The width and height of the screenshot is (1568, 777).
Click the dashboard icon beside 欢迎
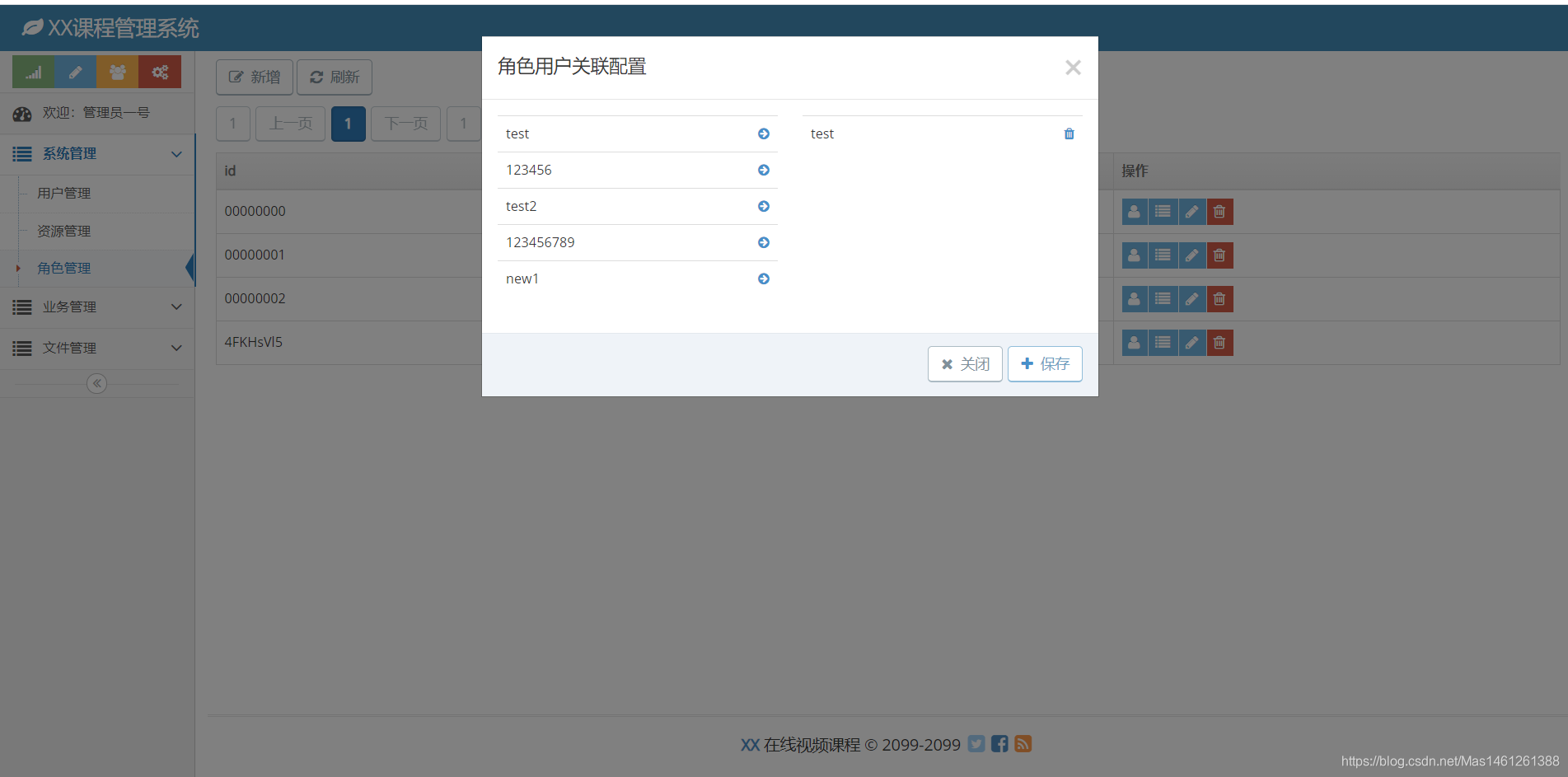pos(22,114)
